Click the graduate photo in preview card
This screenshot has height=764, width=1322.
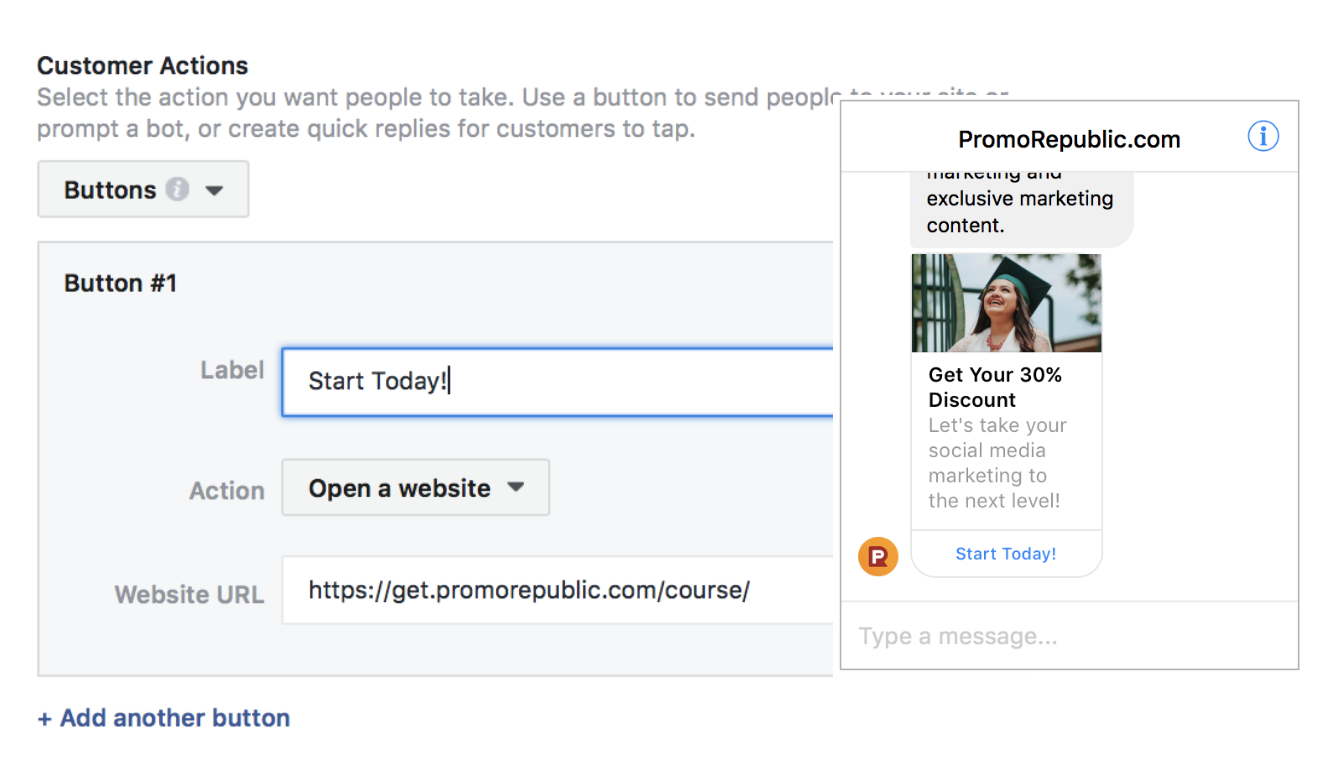tap(1006, 302)
